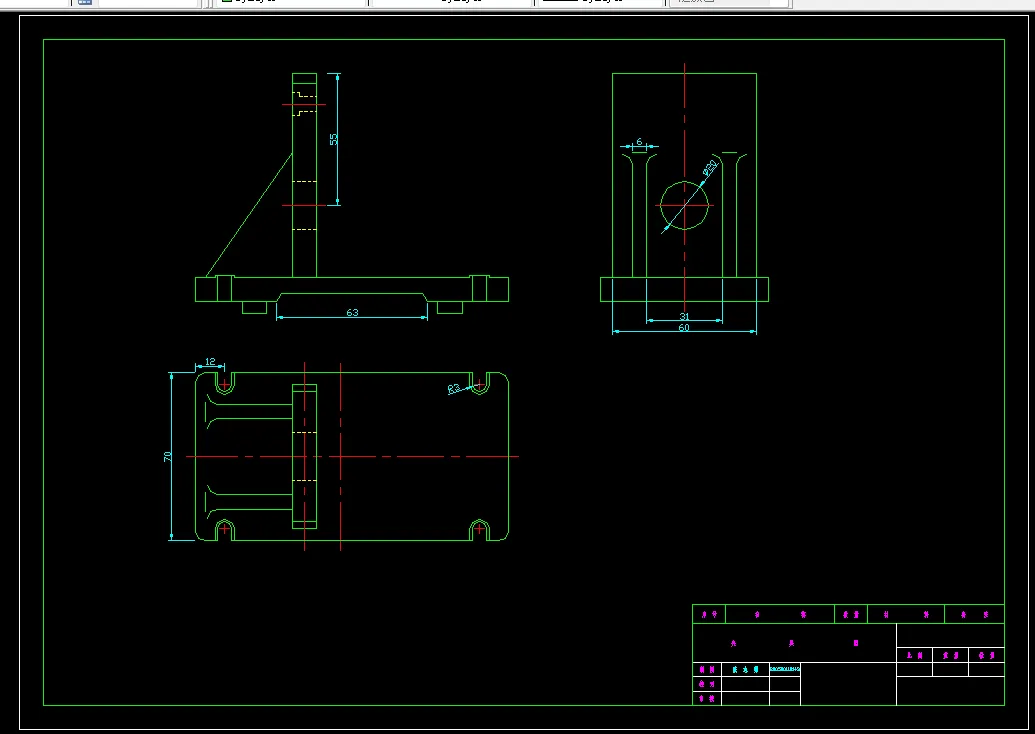The height and width of the screenshot is (734, 1035).
Task: Pick the diagonal rib line in the side view
Action: coord(249,215)
